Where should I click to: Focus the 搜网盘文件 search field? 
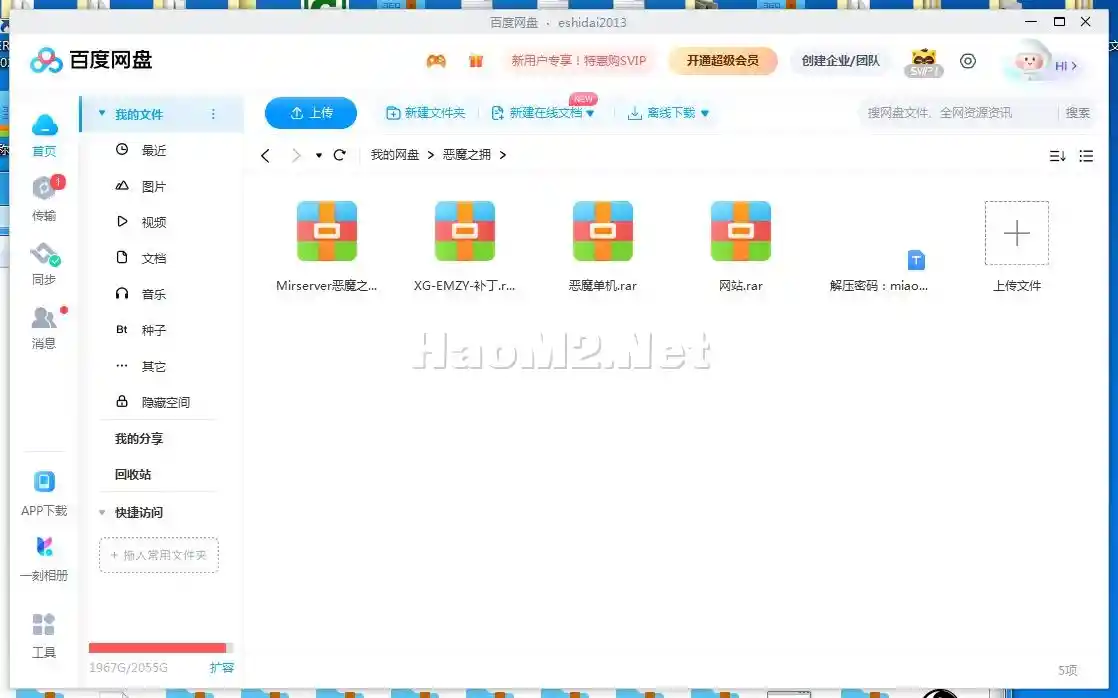(959, 113)
